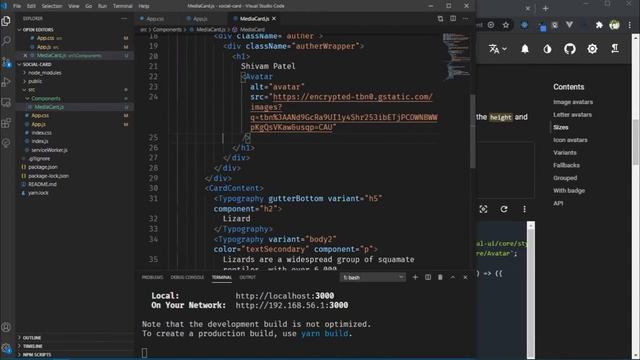This screenshot has height=360, width=640.
Task: Split the terminal panel
Action: [x=428, y=277]
